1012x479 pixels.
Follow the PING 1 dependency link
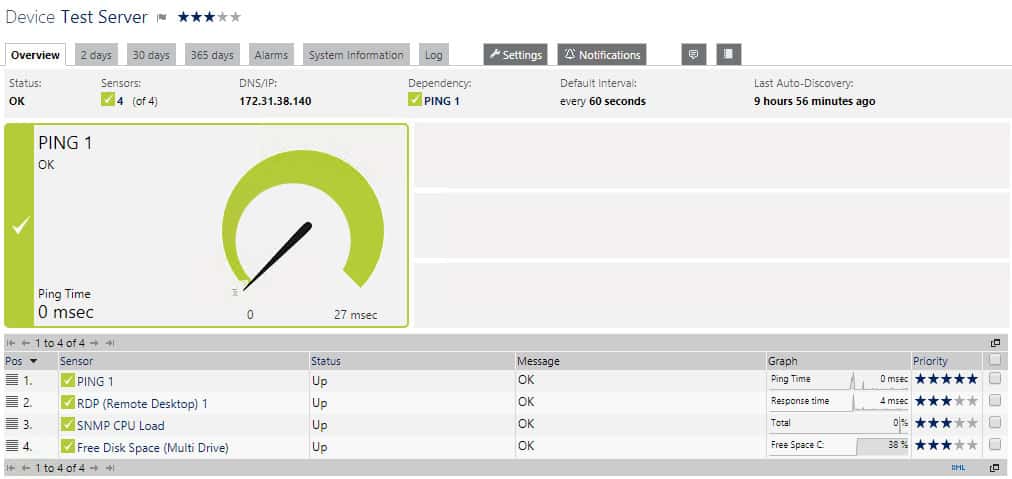pos(442,101)
